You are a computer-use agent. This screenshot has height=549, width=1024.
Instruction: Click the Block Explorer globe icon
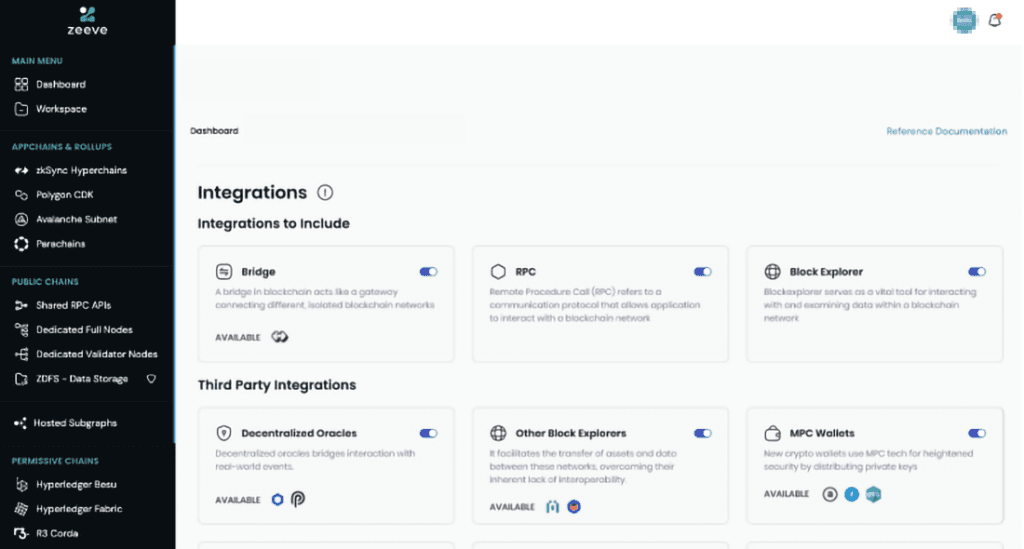(773, 272)
